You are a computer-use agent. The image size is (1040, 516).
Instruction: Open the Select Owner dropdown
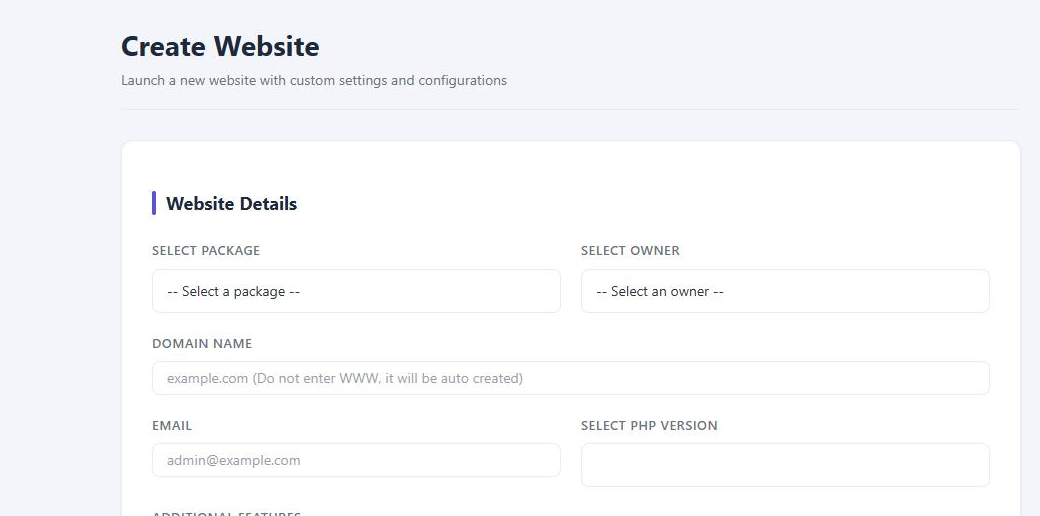(785, 291)
